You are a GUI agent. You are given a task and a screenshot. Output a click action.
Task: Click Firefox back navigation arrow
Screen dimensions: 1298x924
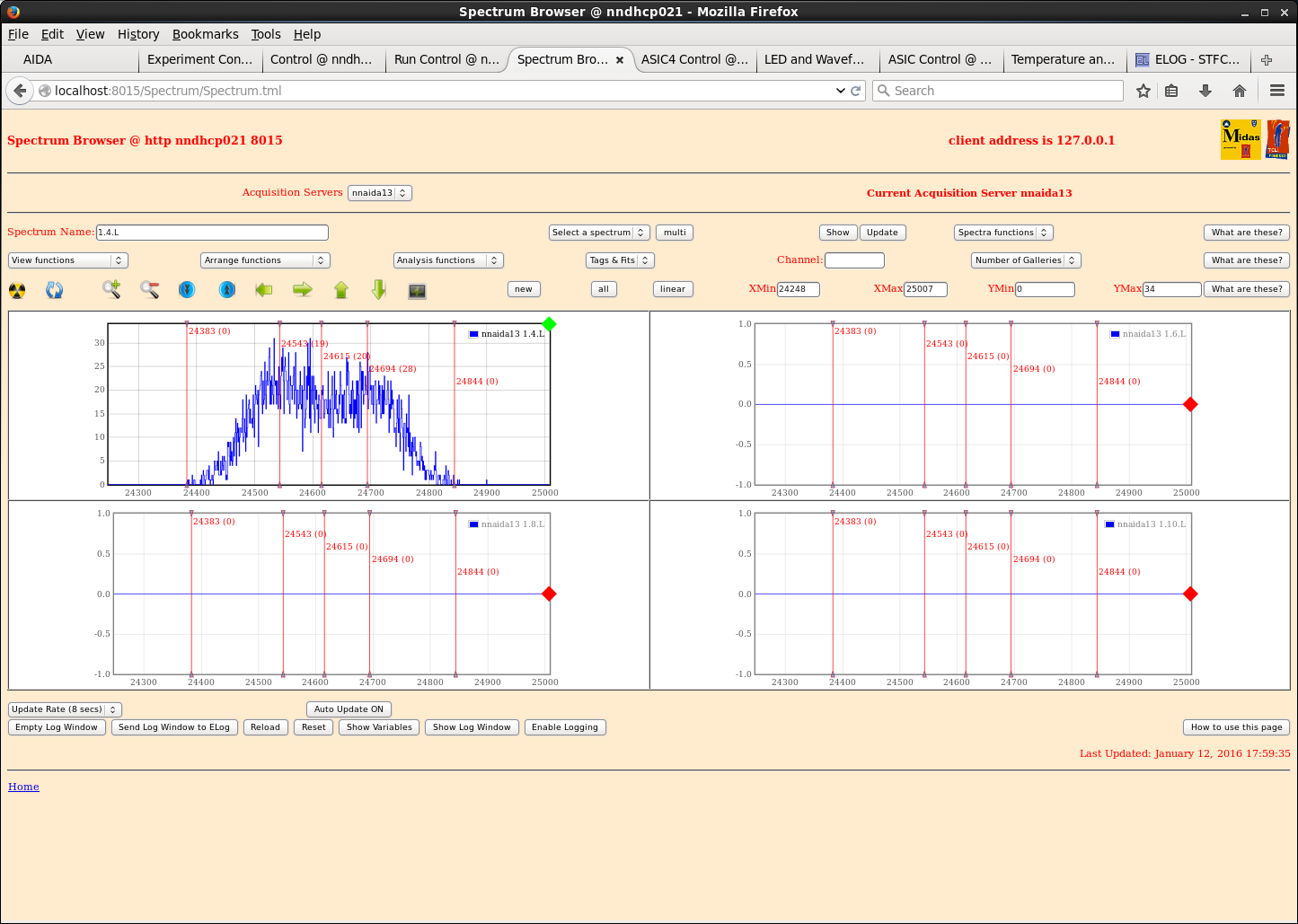coord(20,91)
